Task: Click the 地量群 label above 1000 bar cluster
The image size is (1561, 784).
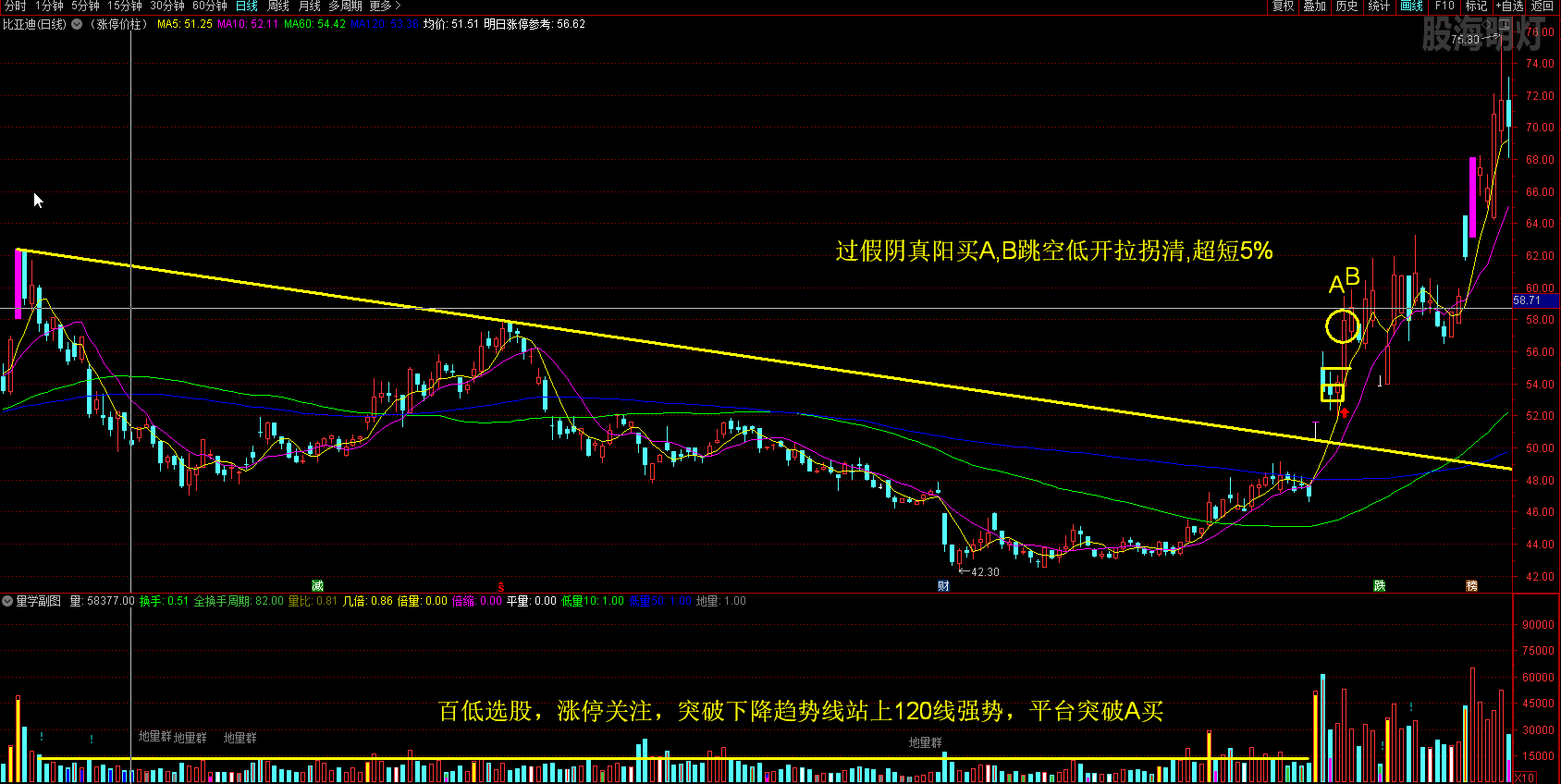Action: tap(926, 742)
